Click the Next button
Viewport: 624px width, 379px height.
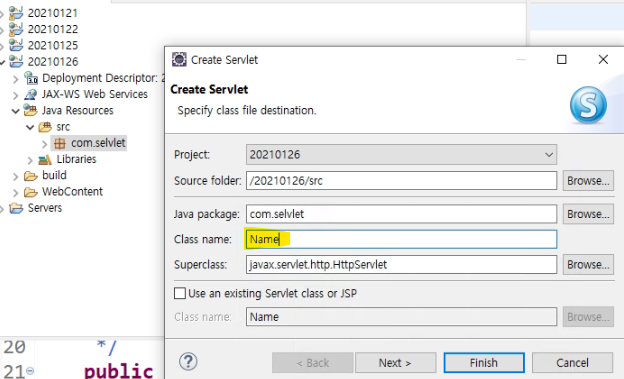click(395, 363)
